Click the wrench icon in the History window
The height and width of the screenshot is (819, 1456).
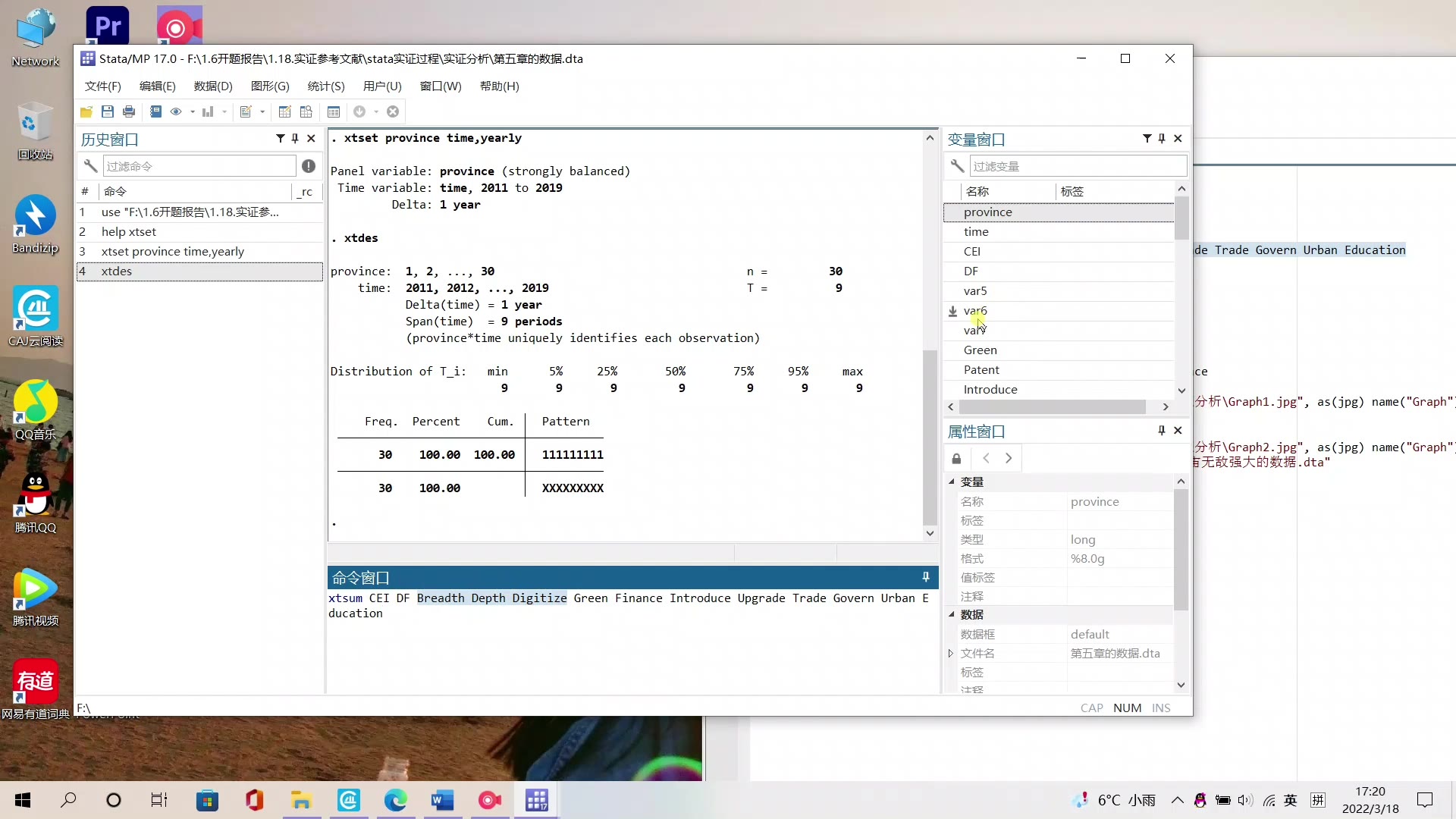90,166
